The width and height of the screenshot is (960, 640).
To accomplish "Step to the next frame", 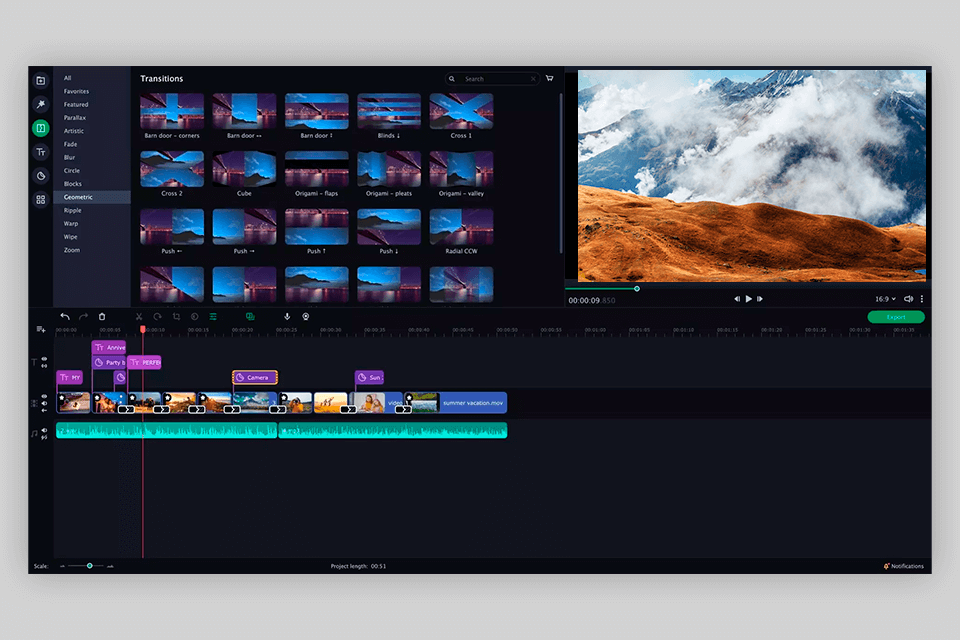I will [x=760, y=299].
